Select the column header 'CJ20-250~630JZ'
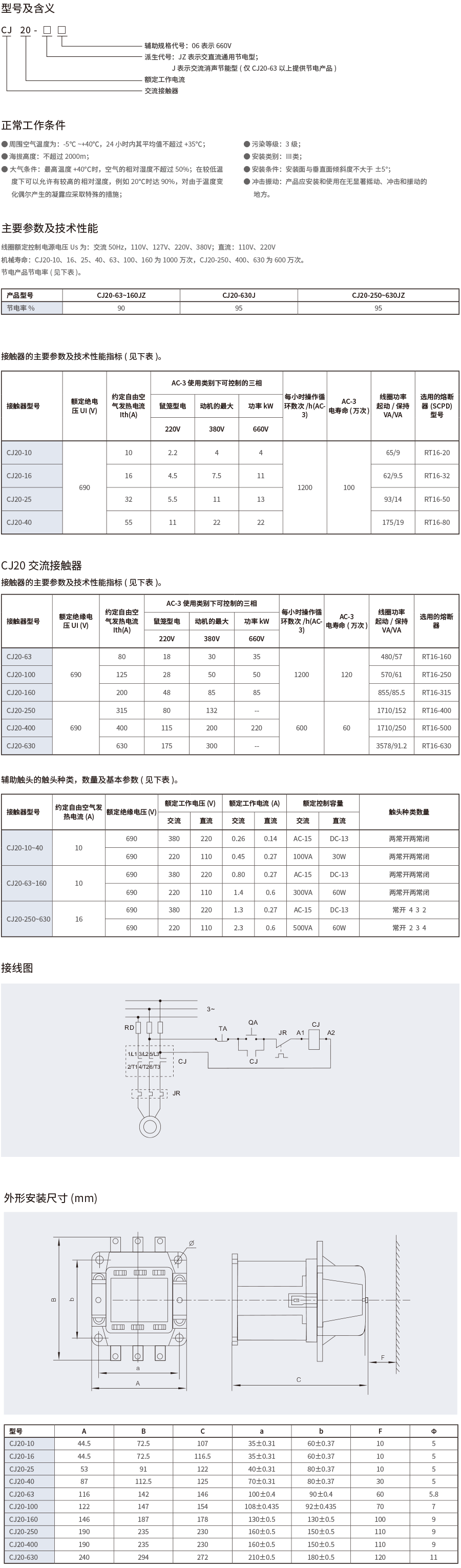 pyautogui.click(x=379, y=295)
